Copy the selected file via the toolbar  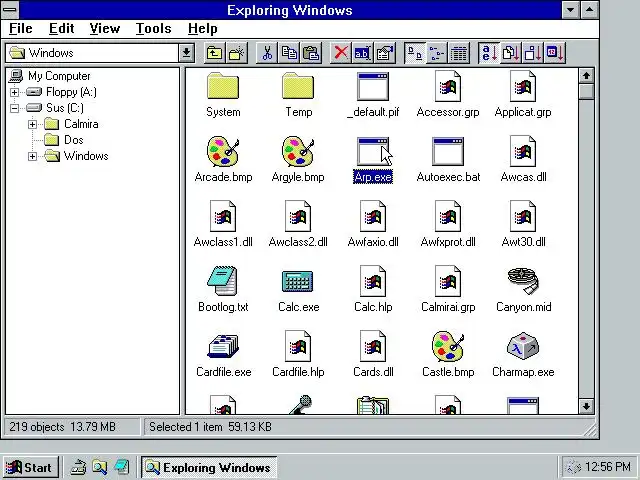(289, 53)
